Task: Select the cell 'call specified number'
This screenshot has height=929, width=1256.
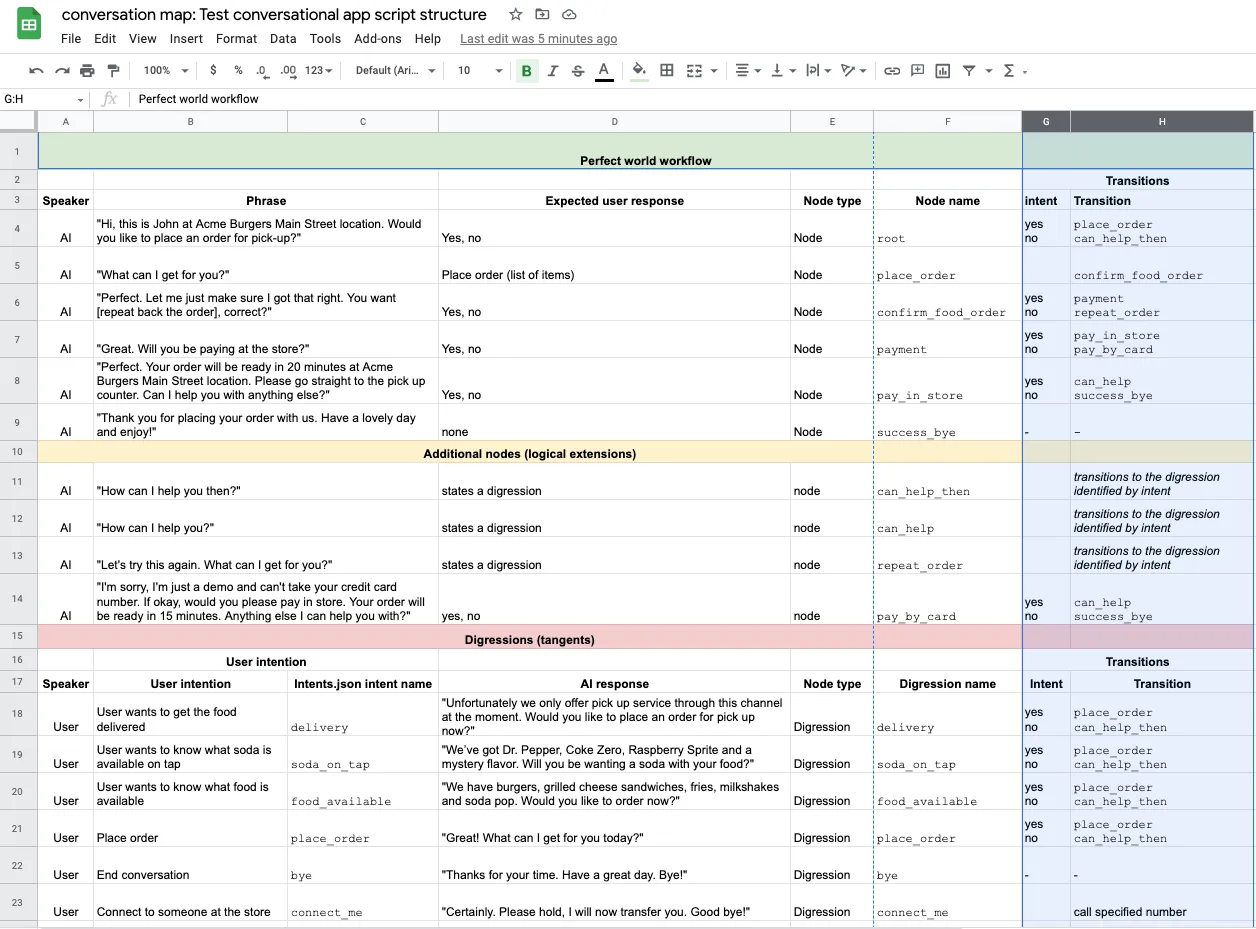Action: coord(1161,902)
